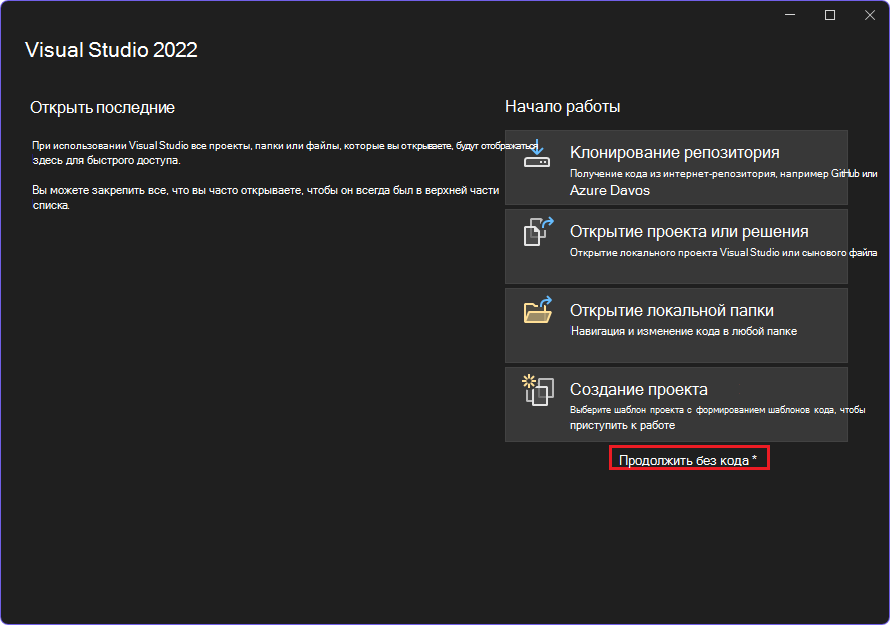Select Открытие проекта или решения

pyautogui.click(x=676, y=246)
